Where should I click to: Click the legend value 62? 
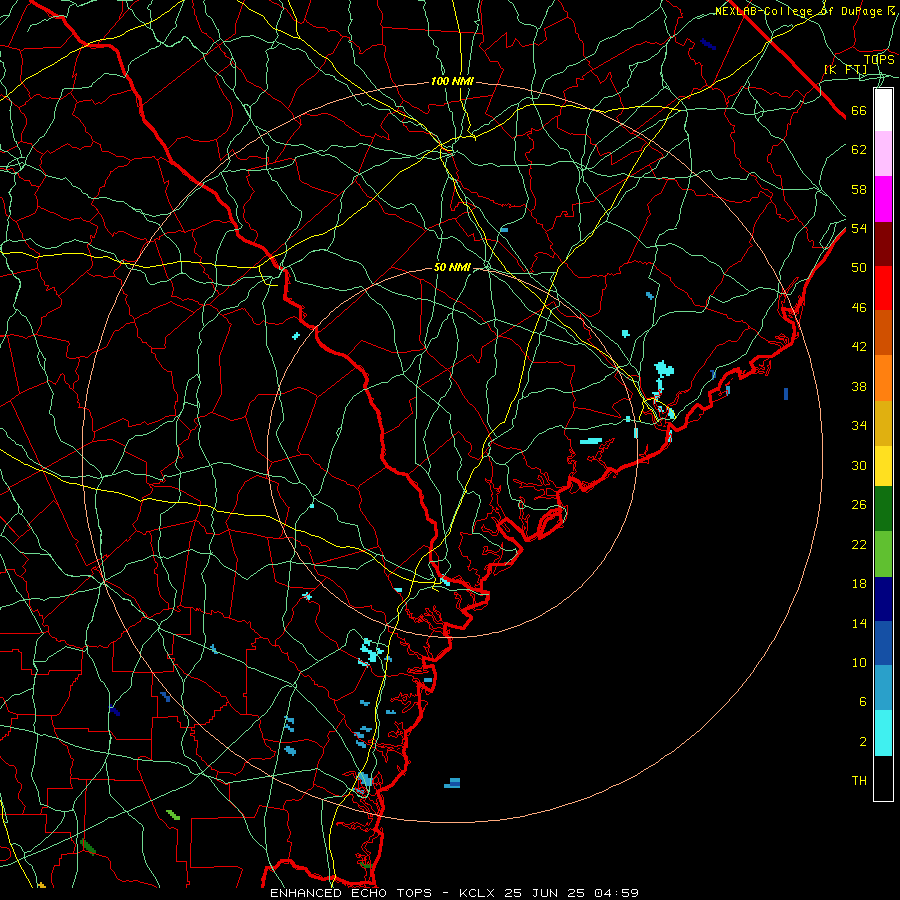tap(859, 150)
